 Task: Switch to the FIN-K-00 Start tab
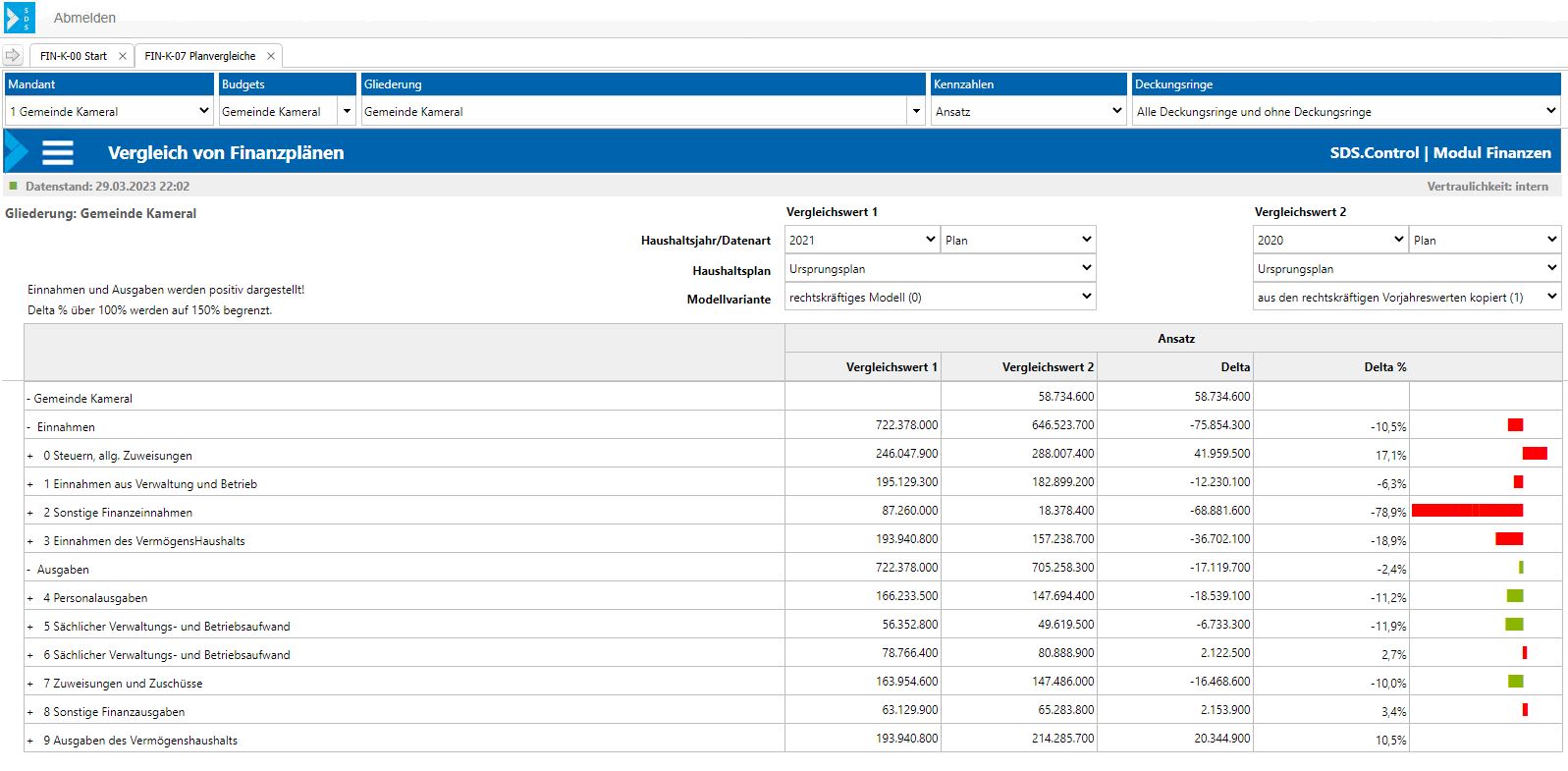[74, 56]
